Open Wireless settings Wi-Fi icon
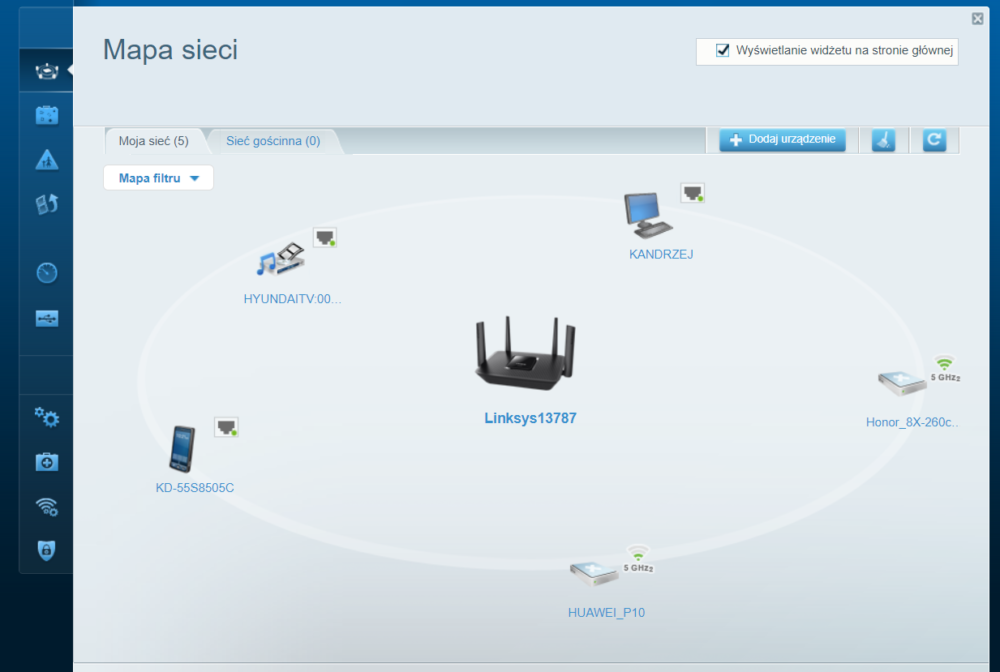The height and width of the screenshot is (672, 1000). coord(47,505)
